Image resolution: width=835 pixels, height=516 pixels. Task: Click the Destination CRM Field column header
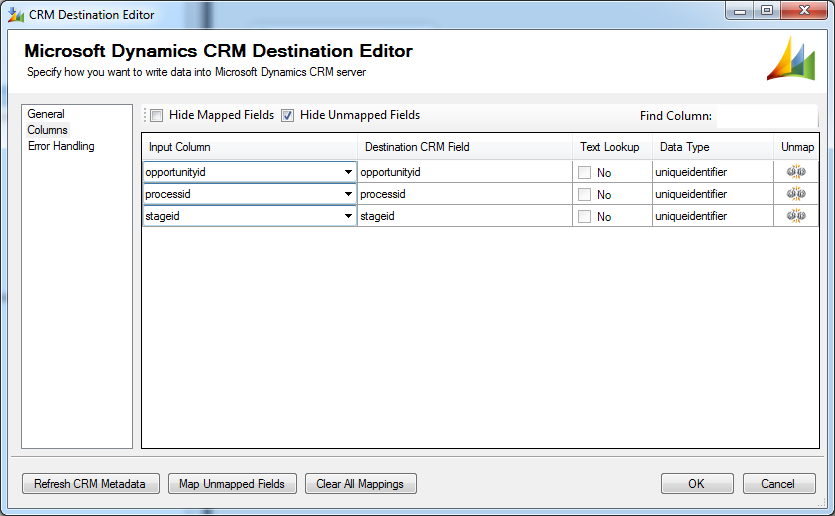click(x=465, y=147)
